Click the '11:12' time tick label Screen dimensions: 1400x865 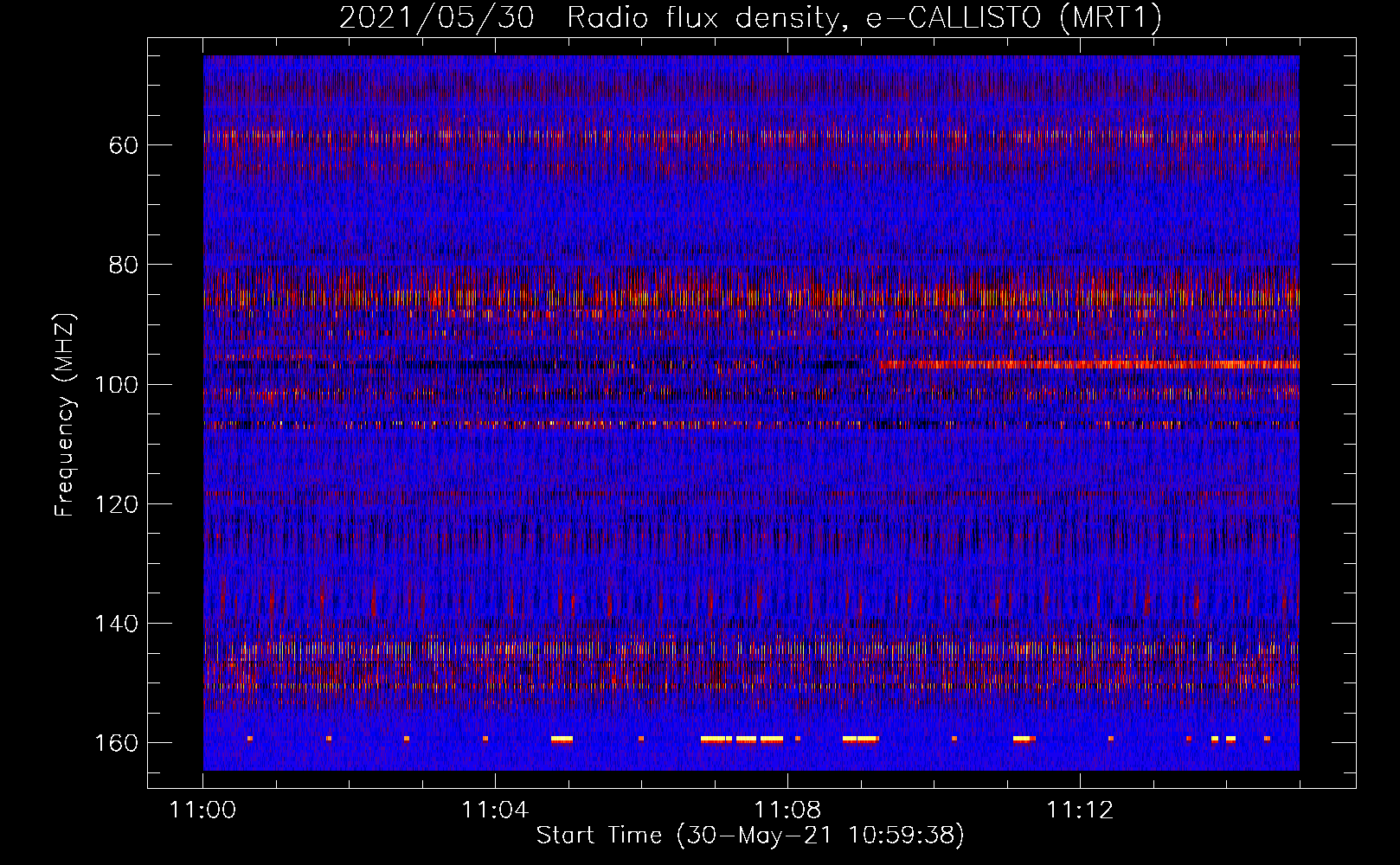pos(1080,810)
